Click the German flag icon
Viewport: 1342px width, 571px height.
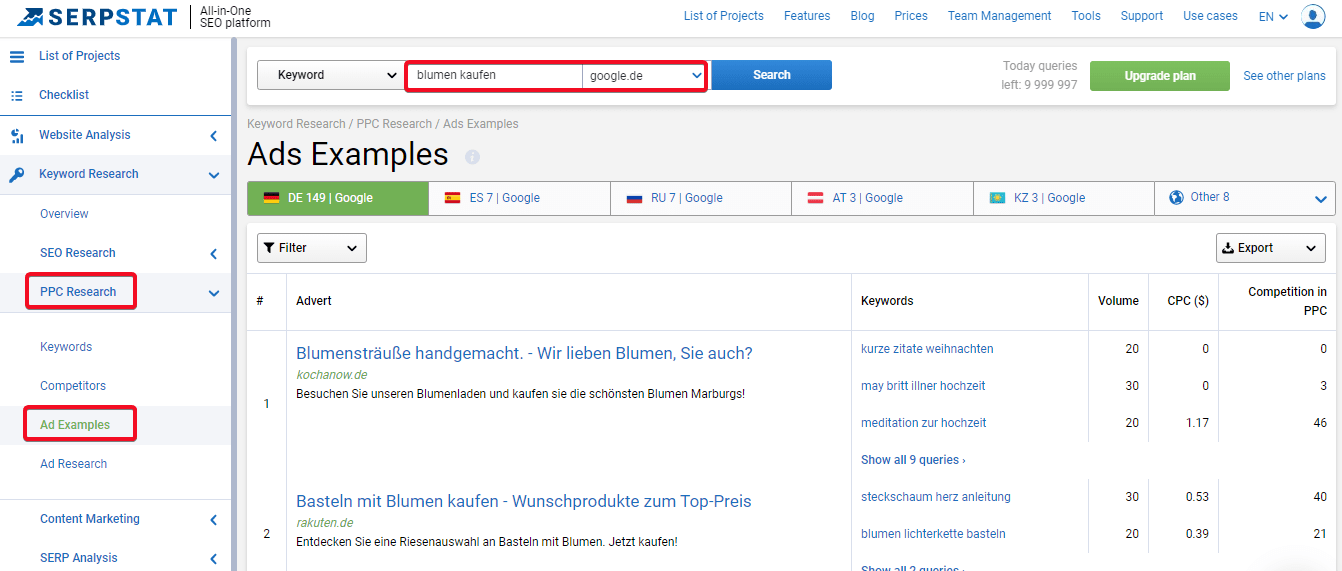271,198
